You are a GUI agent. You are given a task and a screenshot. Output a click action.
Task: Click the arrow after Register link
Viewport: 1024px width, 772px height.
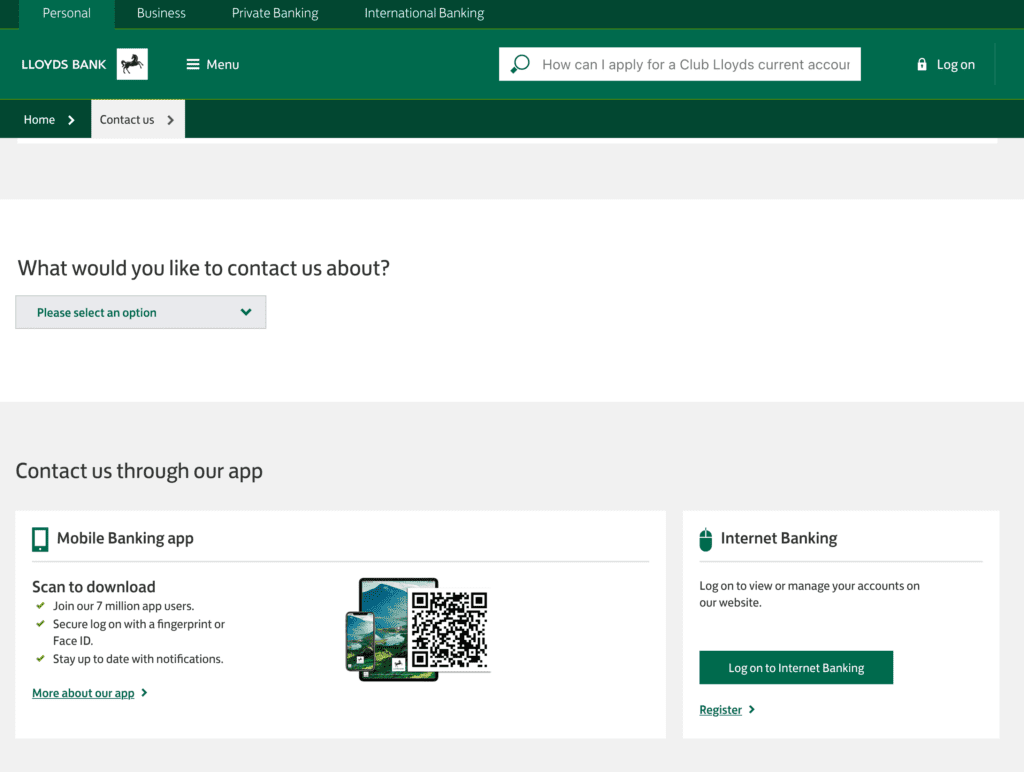(752, 709)
